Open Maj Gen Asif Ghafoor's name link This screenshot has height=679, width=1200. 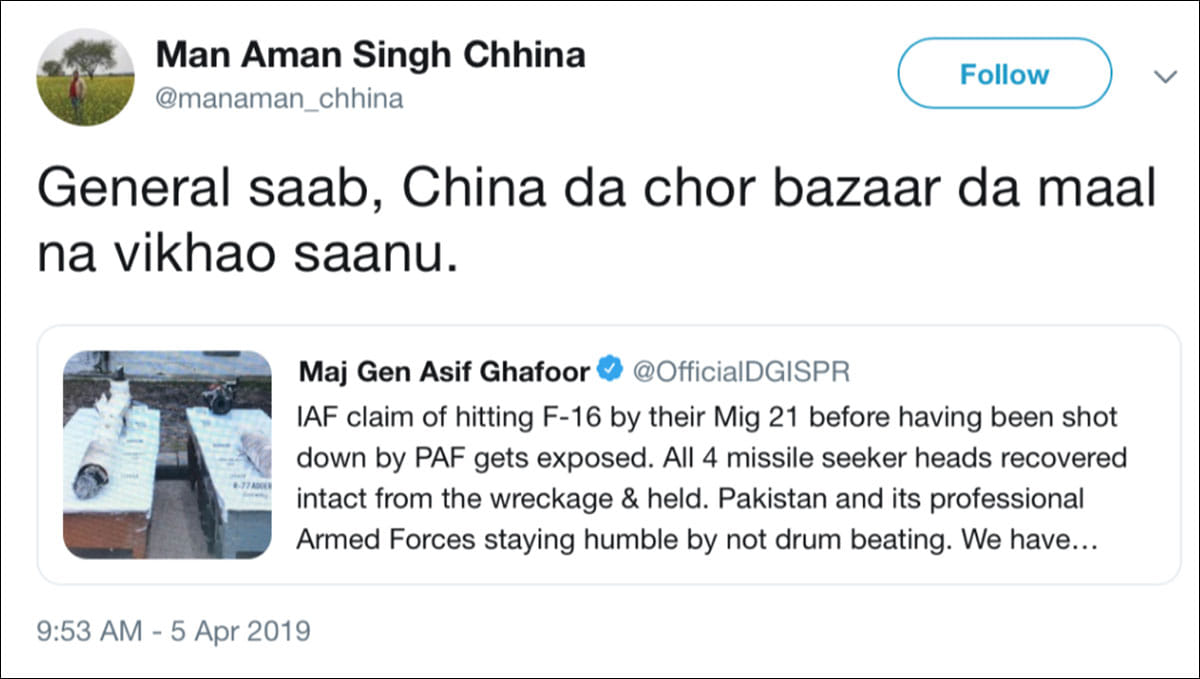(445, 371)
